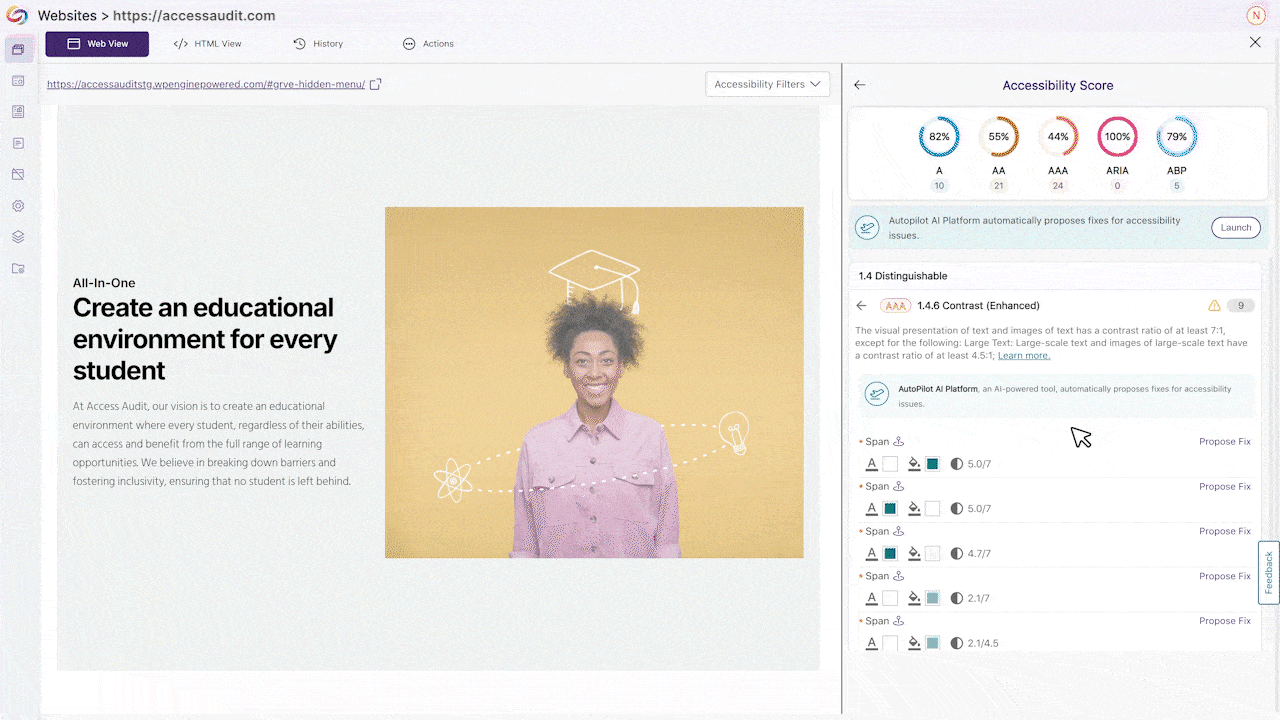Select the AAA 44% score circle
1280x720 pixels.
1058,137
